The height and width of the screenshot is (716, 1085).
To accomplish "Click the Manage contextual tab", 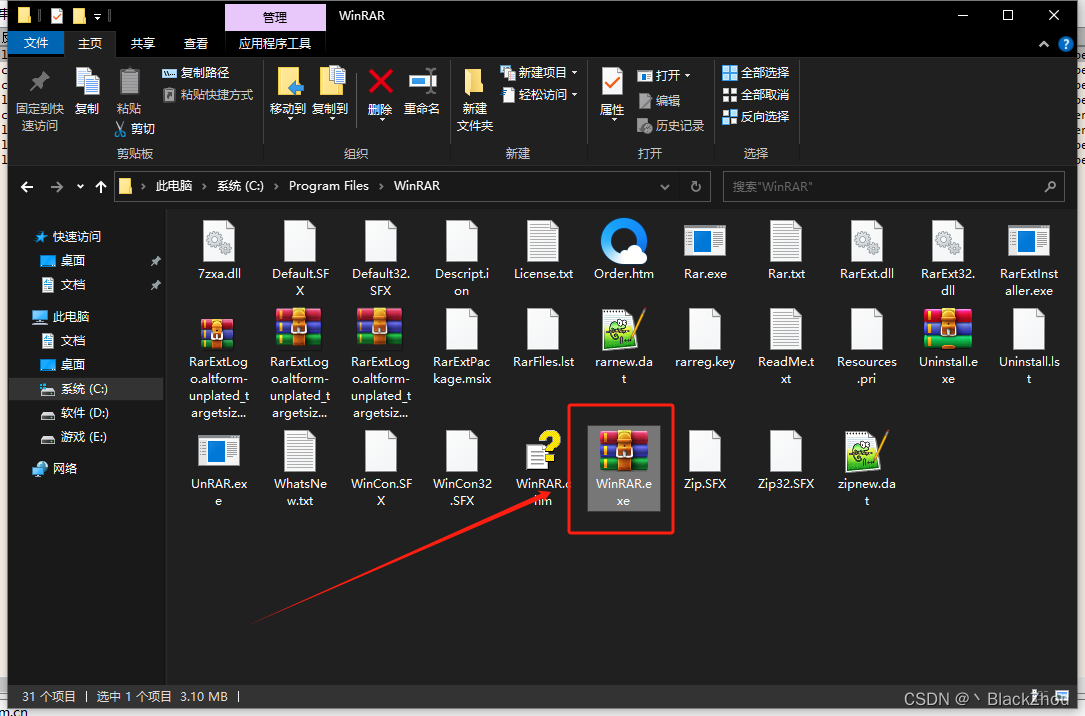I will tap(275, 17).
